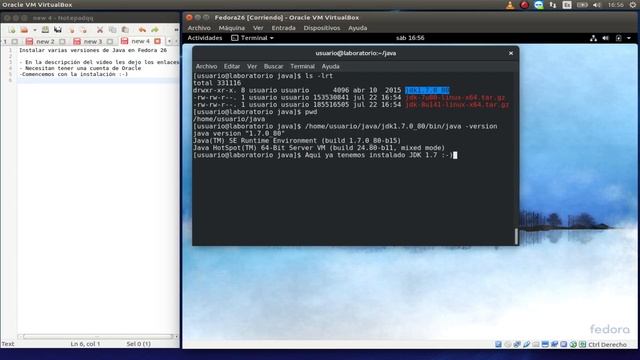The height and width of the screenshot is (360, 640).
Task: Open the Terminal app menu dropdown in Fedora bar
Action: (x=252, y=38)
